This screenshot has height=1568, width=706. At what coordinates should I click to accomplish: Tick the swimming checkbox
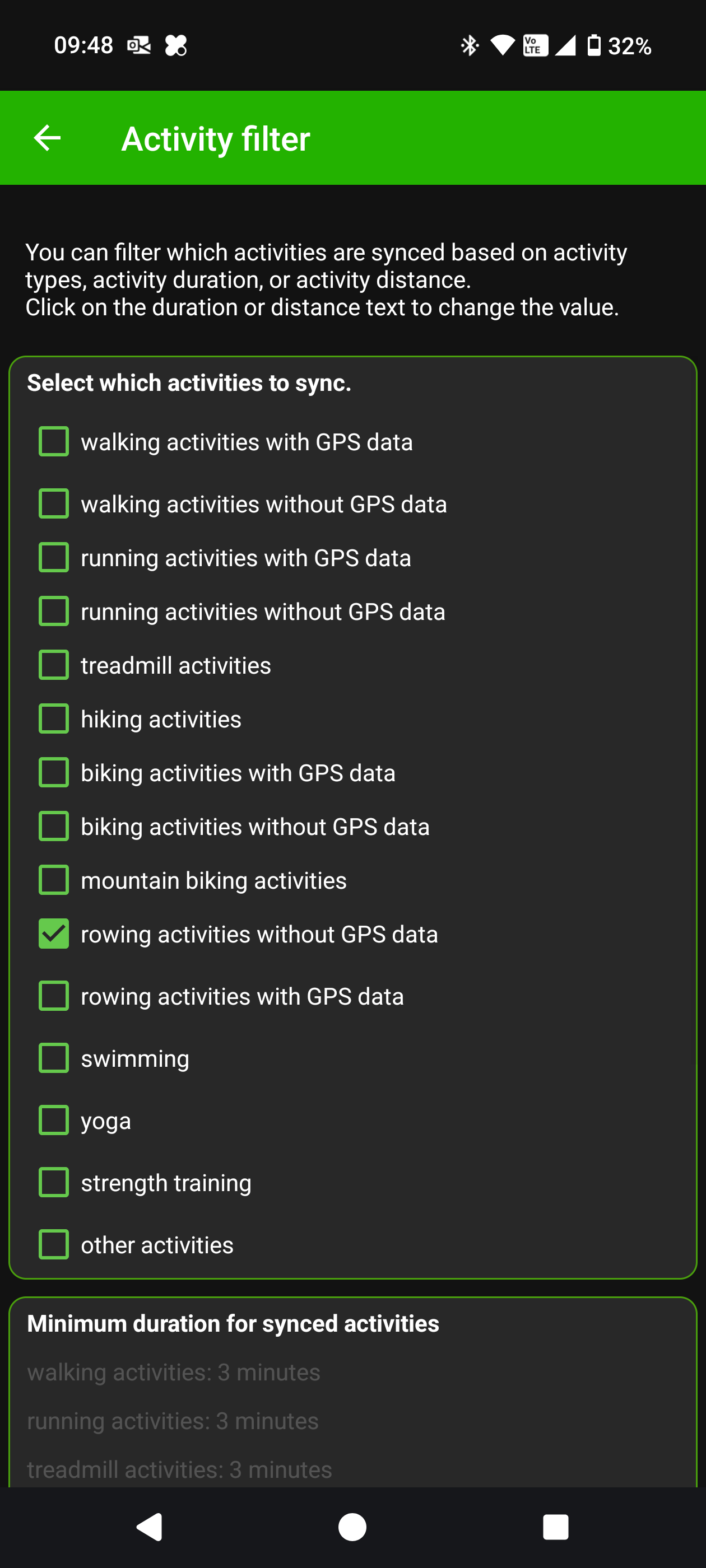(54, 1058)
